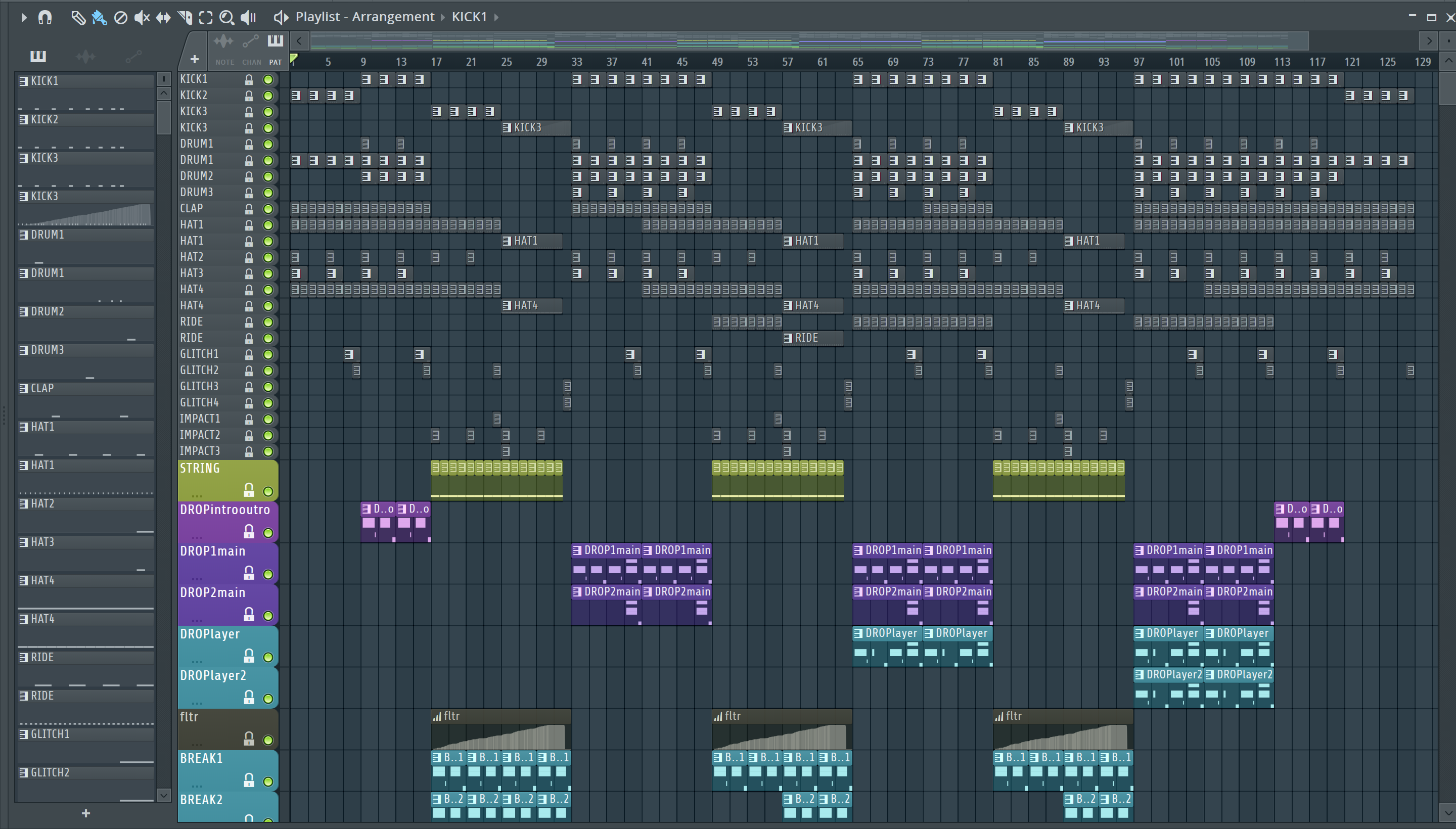
Task: Click the pattern icon beside GLITCH2 in picker
Action: click(x=23, y=772)
